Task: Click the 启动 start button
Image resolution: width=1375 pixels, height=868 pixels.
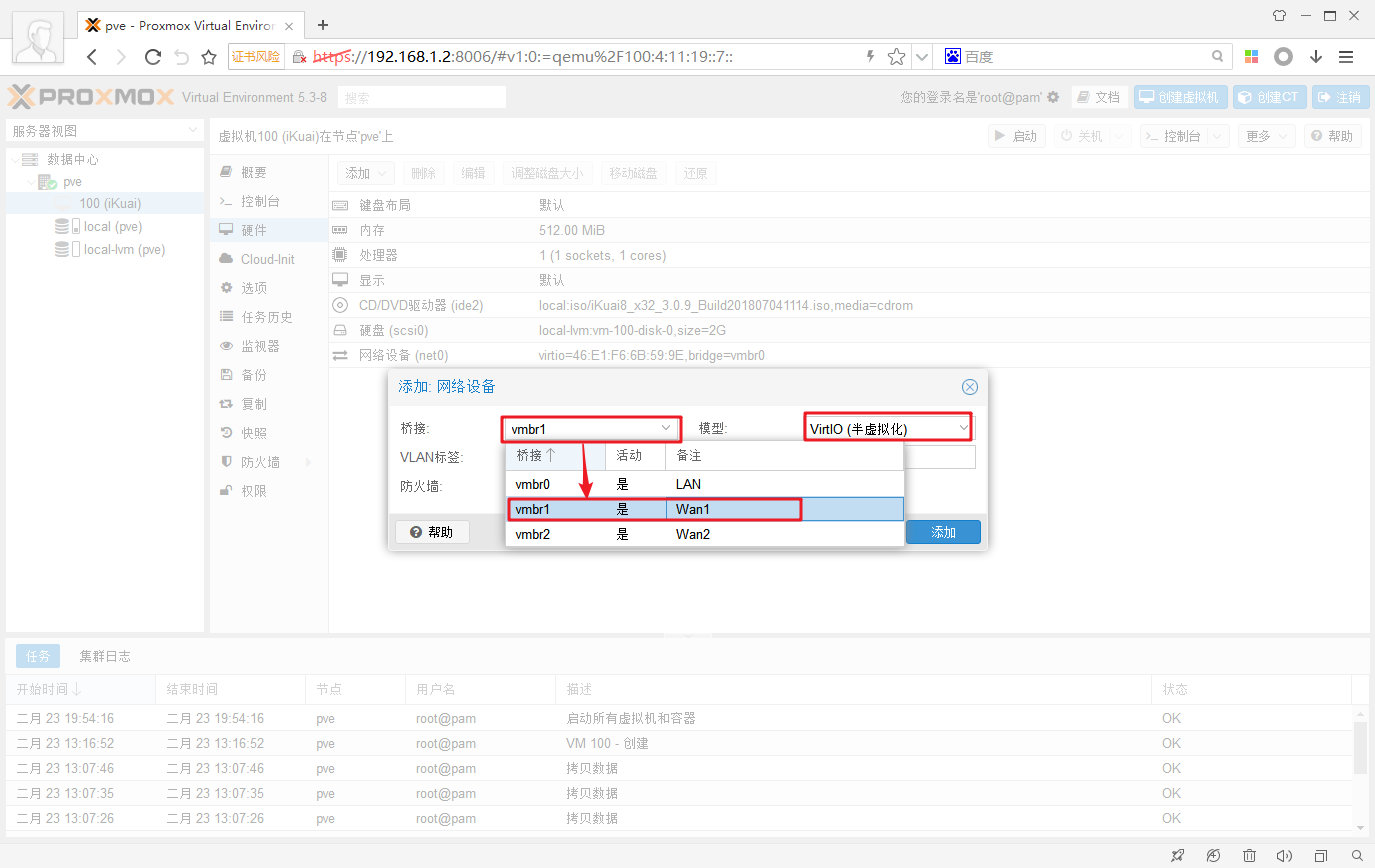Action: 1017,136
